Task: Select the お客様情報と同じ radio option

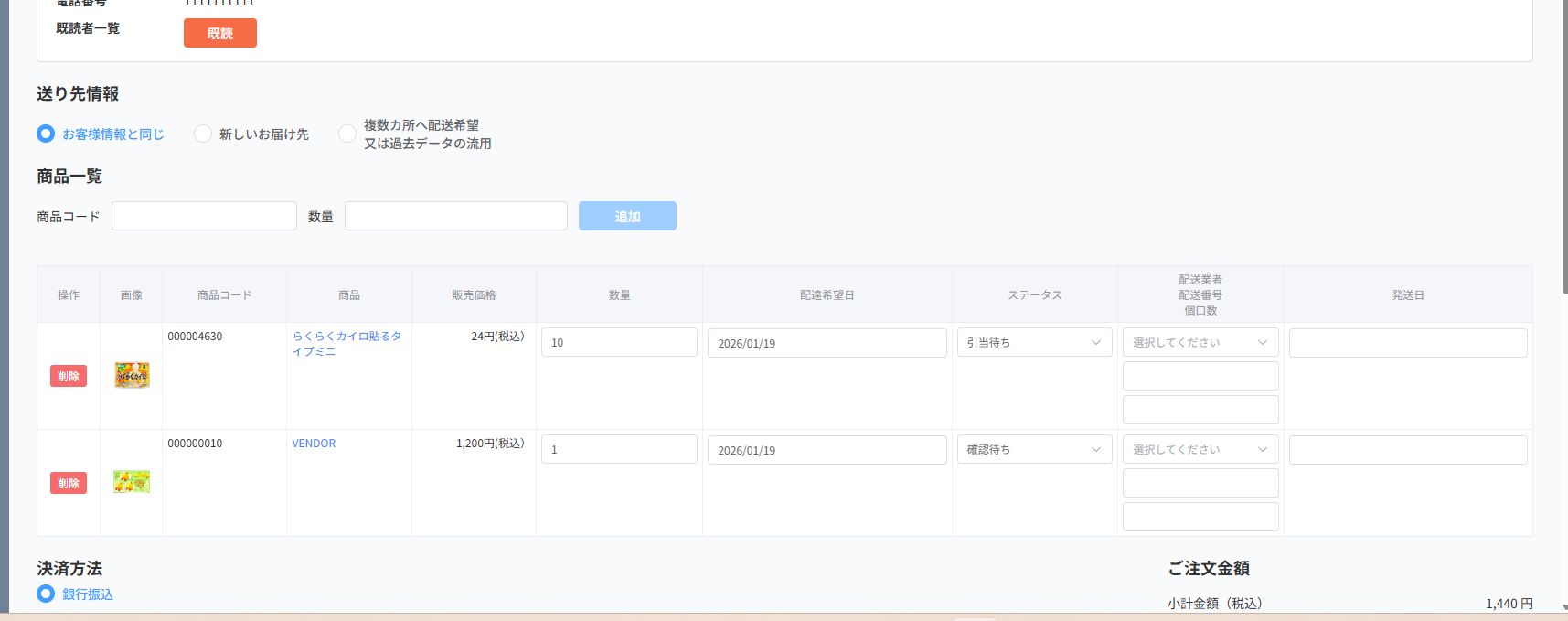Action: pyautogui.click(x=46, y=134)
